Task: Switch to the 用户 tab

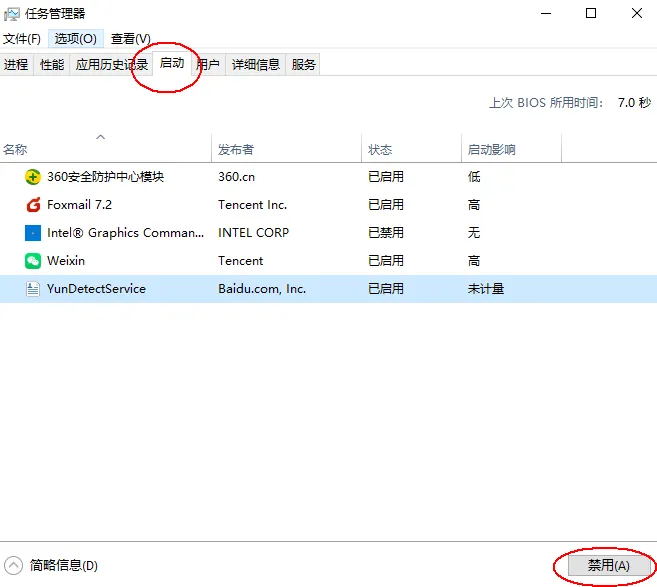Action: click(208, 65)
